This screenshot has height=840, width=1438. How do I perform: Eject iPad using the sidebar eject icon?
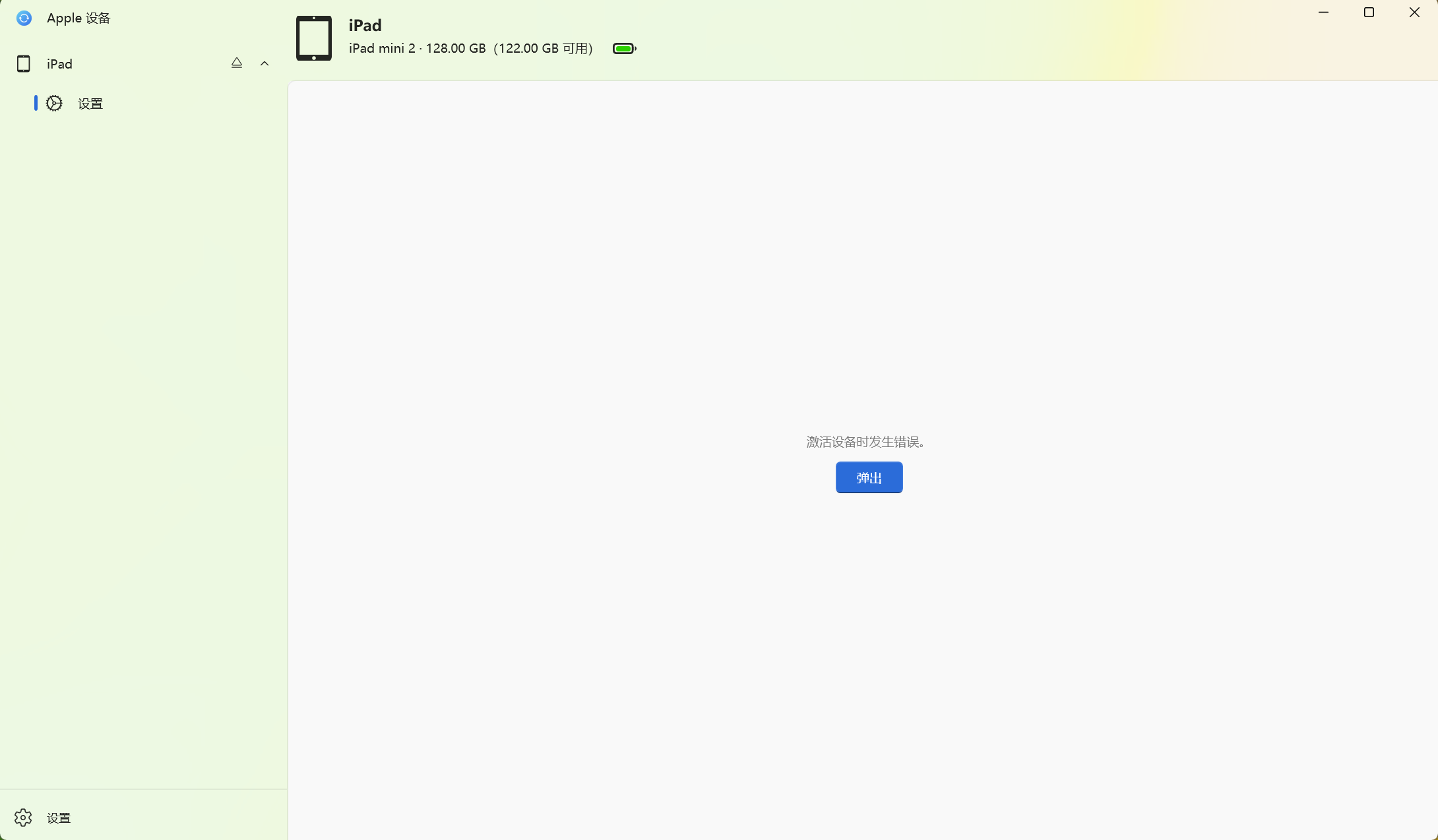coord(237,63)
